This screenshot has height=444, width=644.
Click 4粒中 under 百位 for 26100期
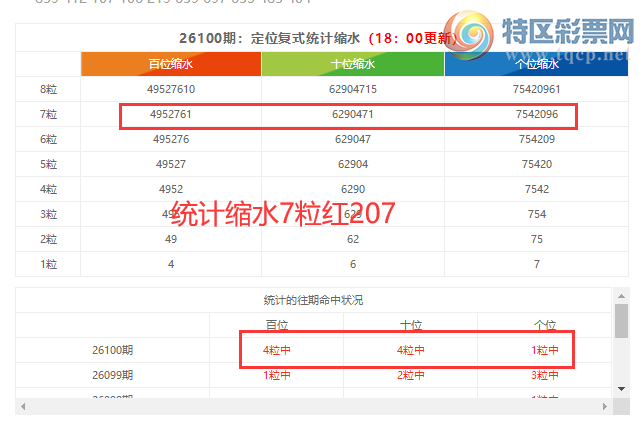[x=277, y=350]
